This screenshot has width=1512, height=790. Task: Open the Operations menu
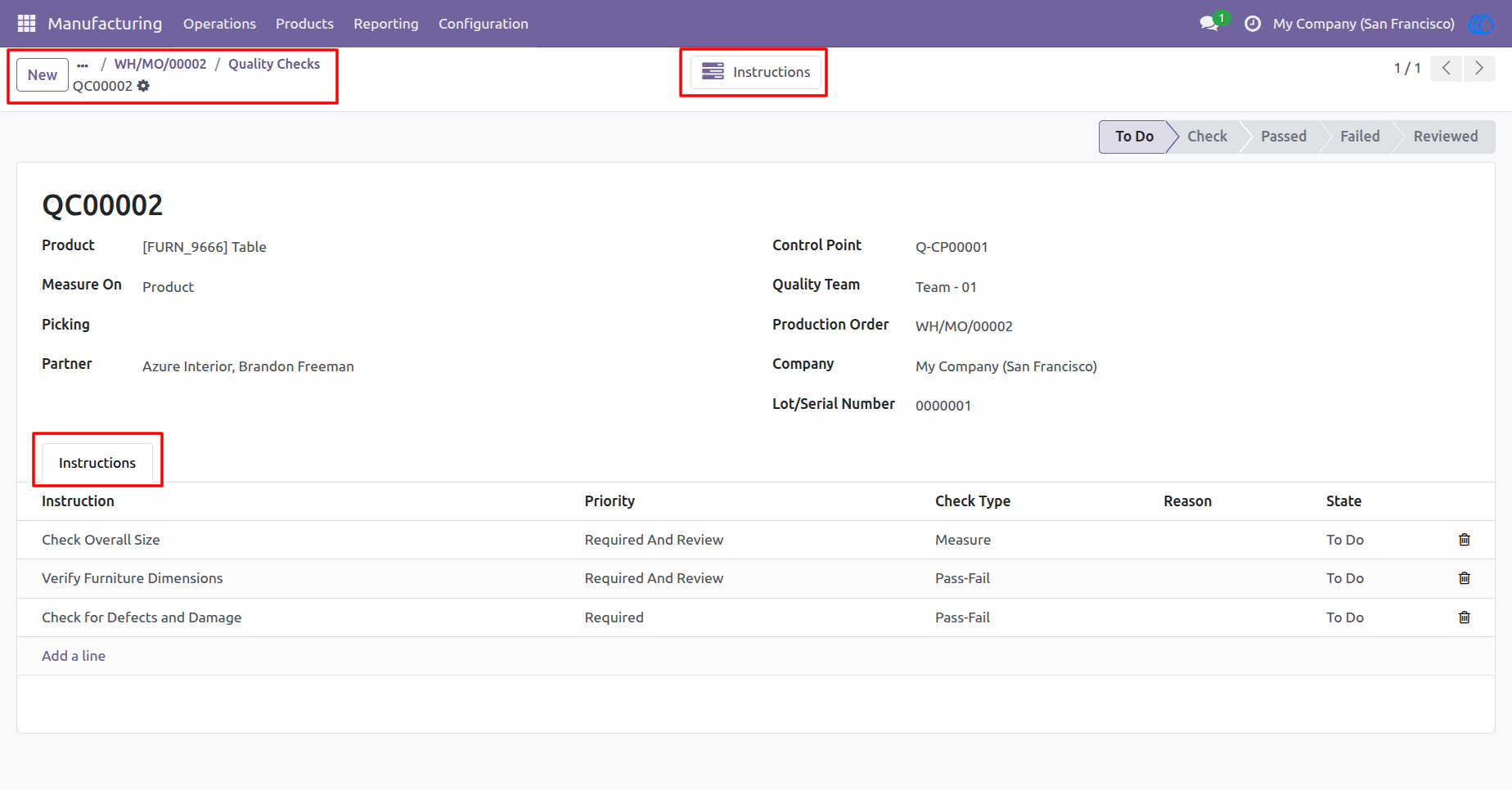click(x=219, y=24)
